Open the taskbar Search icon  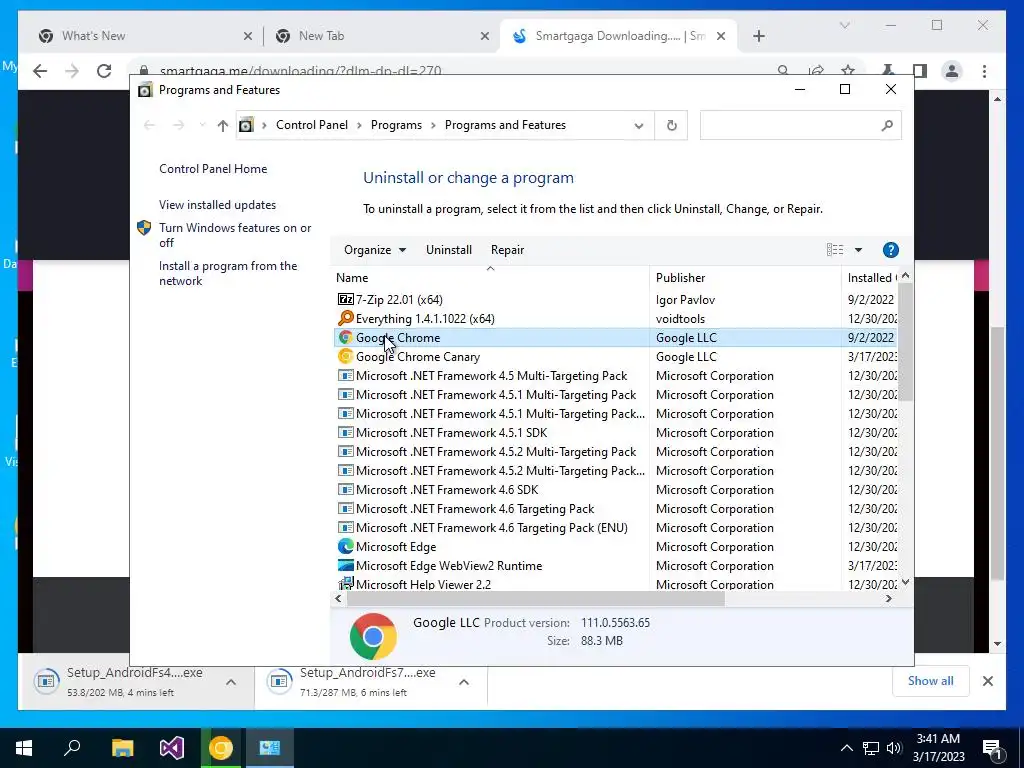click(x=72, y=747)
